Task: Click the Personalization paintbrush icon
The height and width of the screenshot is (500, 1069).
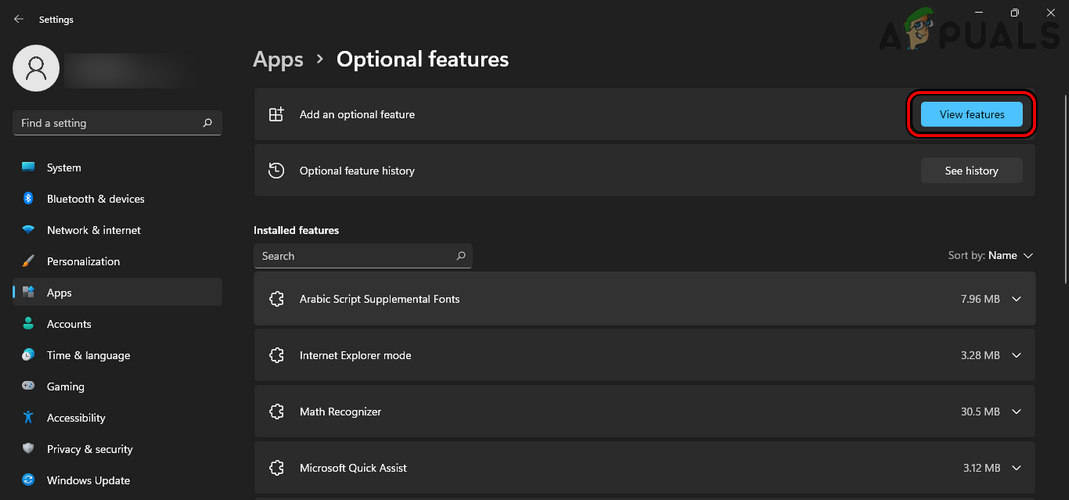Action: pos(28,261)
